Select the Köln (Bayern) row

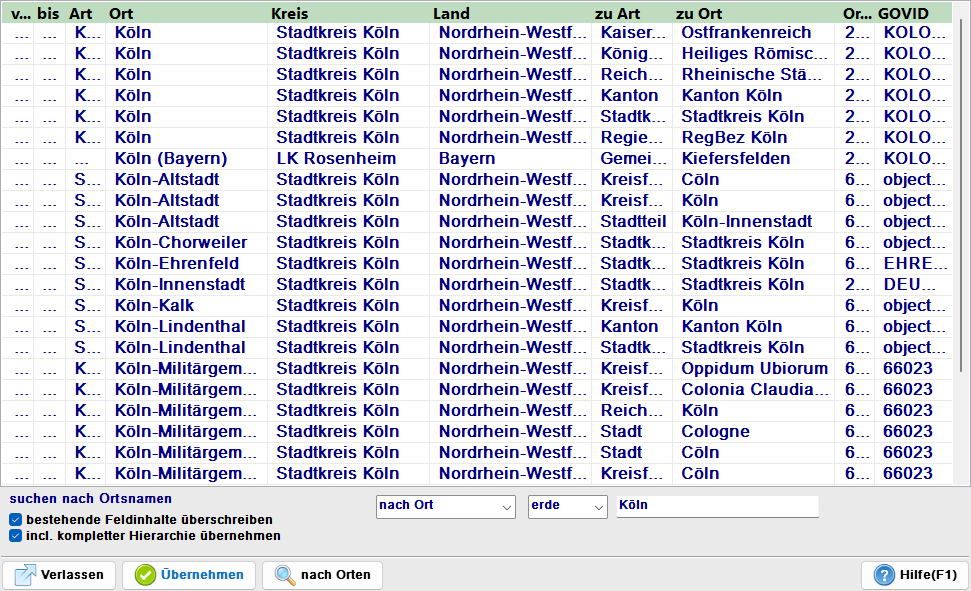pyautogui.click(x=171, y=159)
